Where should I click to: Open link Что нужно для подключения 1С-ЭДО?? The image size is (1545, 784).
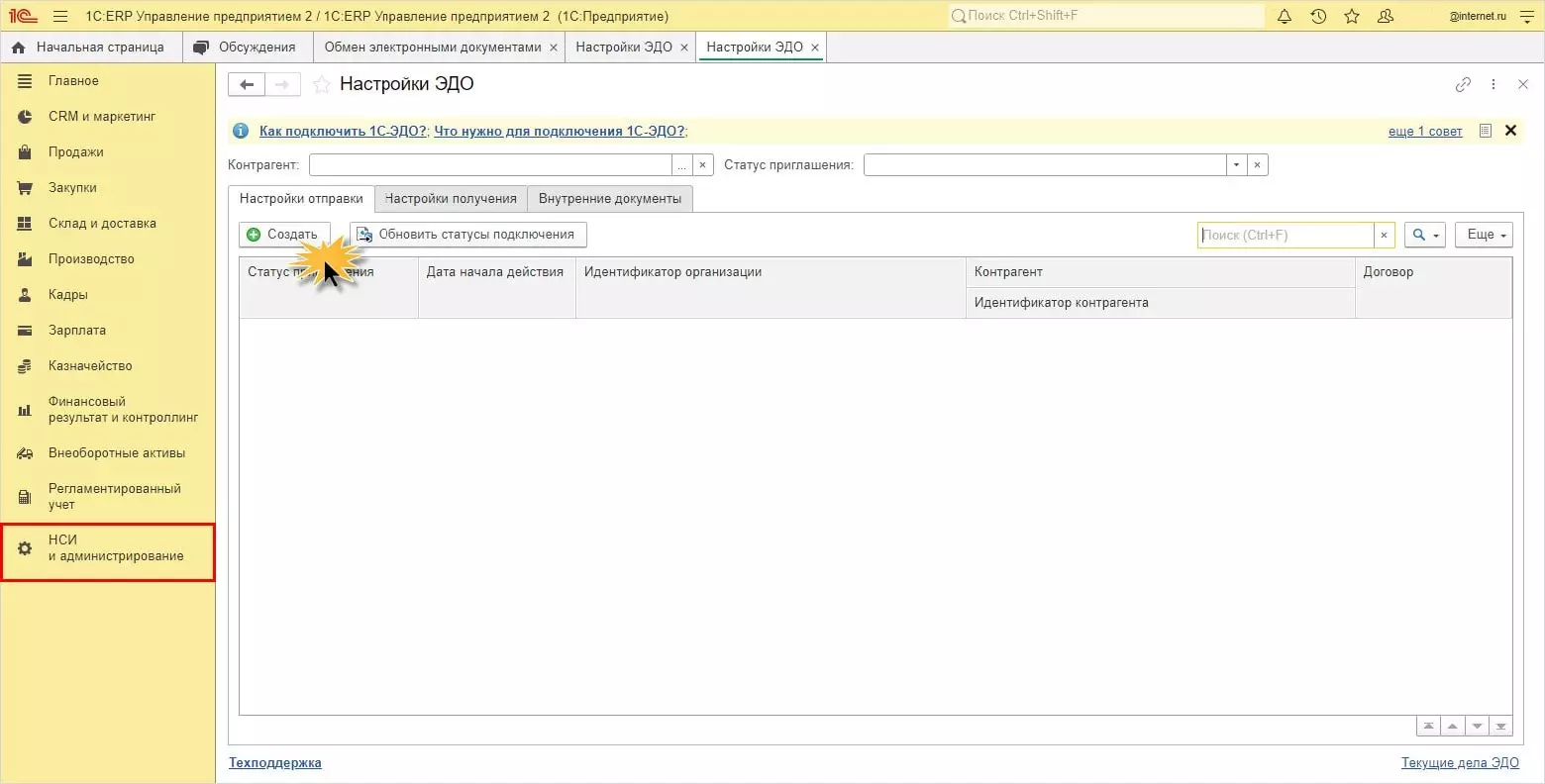coord(559,131)
